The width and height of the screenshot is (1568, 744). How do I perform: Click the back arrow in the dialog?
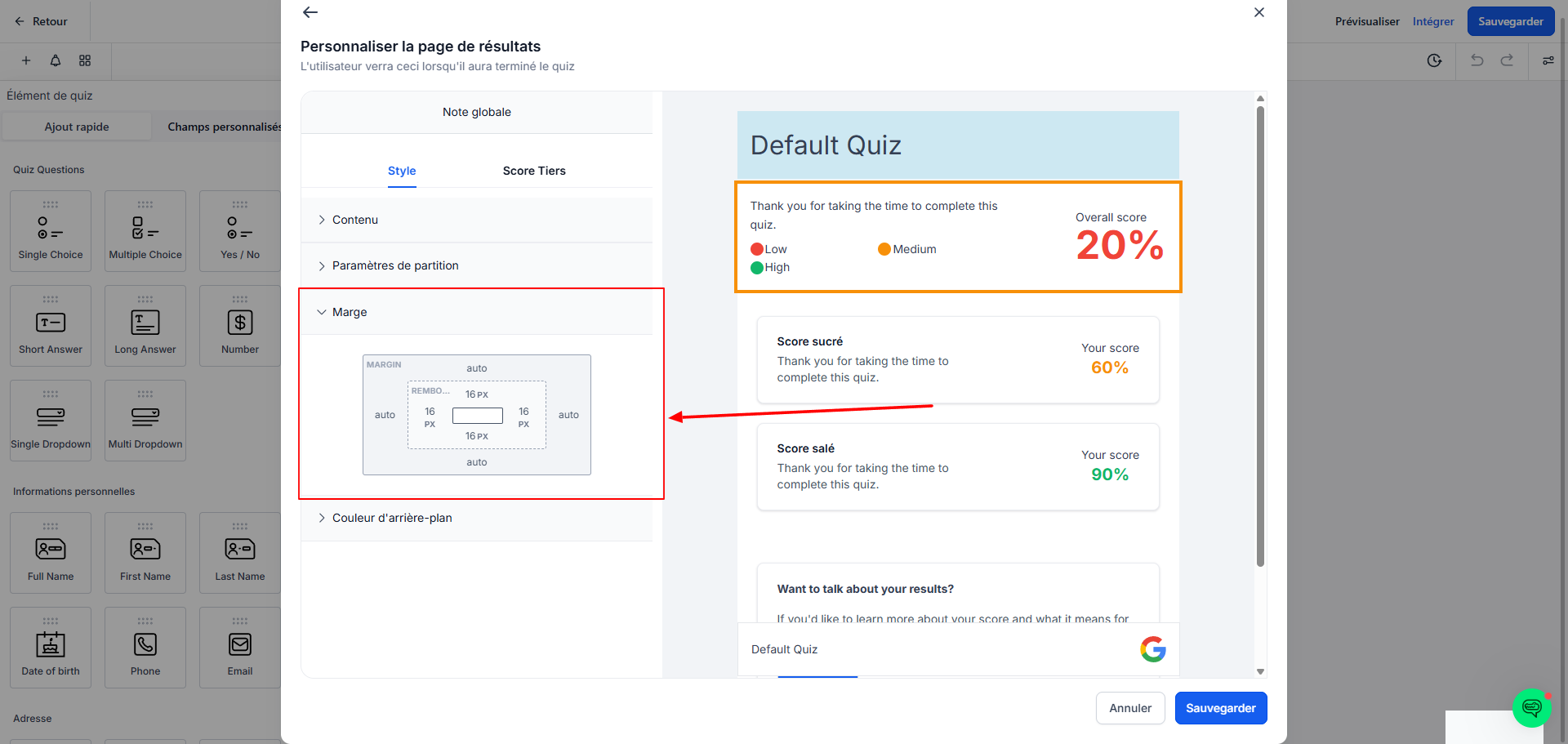310,12
